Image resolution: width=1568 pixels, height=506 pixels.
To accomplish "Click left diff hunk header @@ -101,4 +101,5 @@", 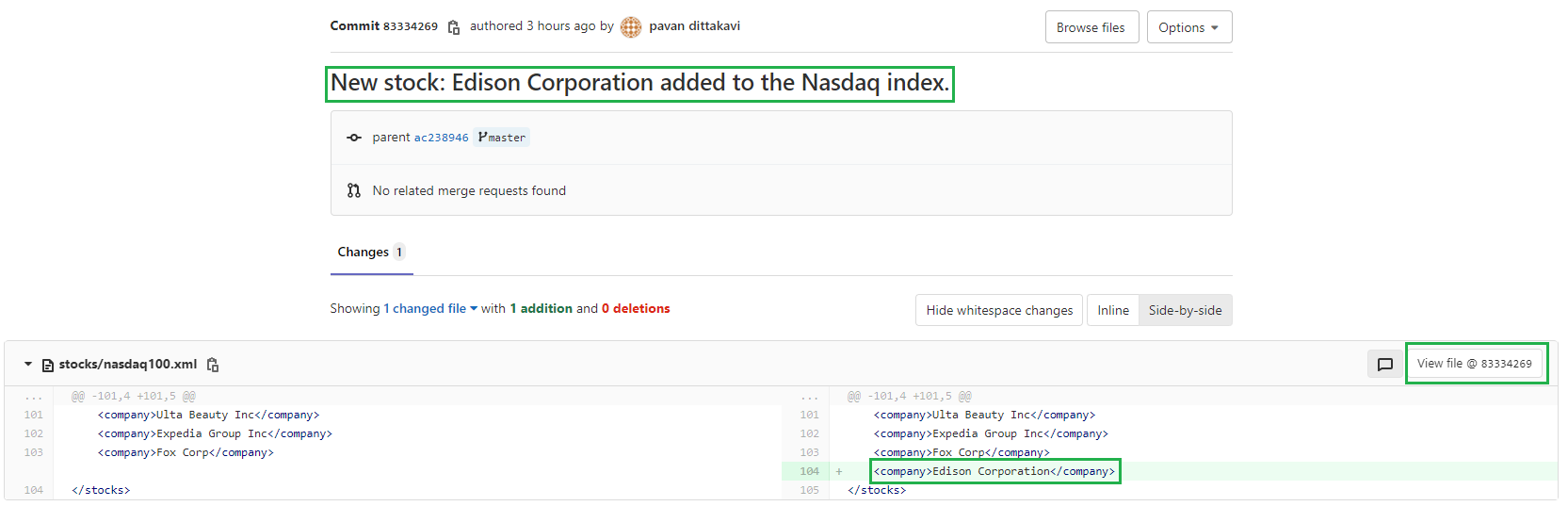I will click(x=134, y=397).
